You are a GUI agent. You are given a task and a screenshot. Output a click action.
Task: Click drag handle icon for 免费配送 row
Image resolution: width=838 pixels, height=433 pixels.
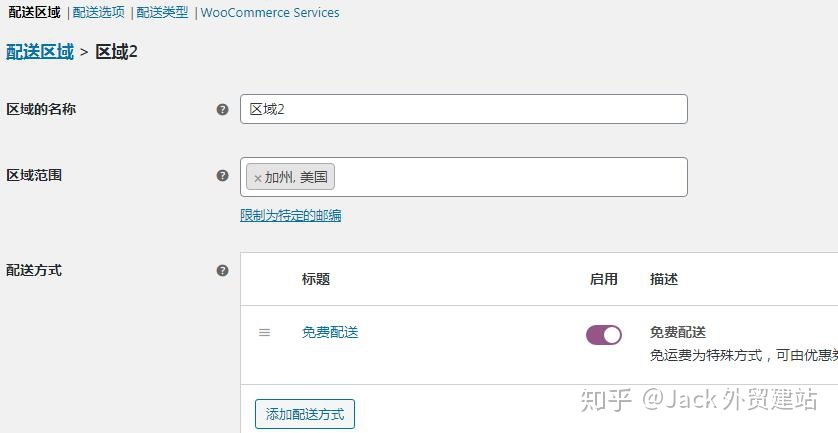click(x=265, y=333)
